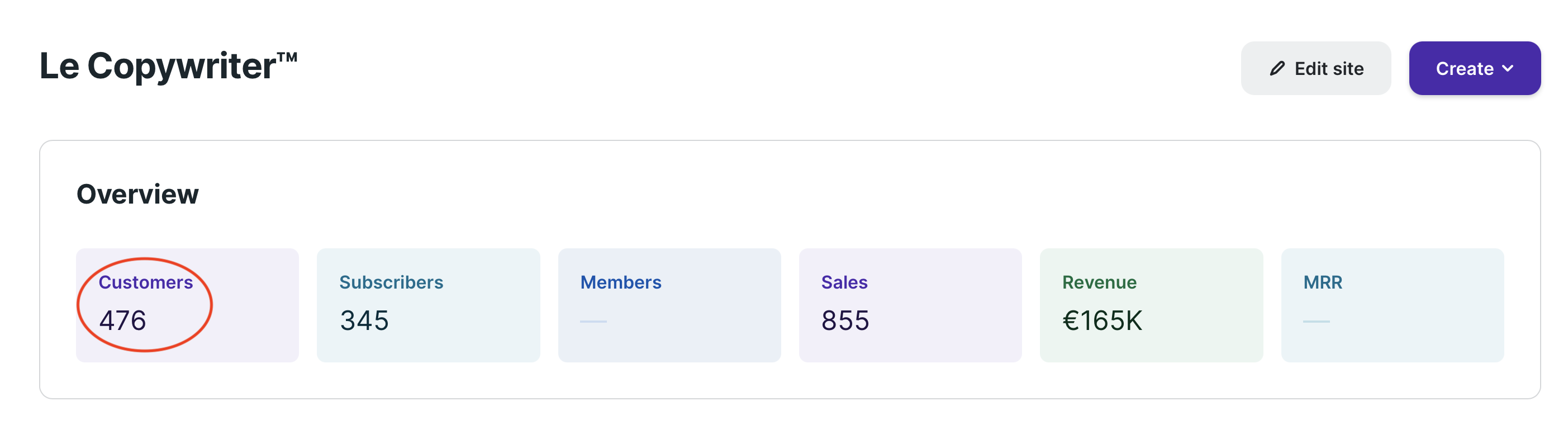The image size is (1568, 434).
Task: Open the Revenue label
Action: (1099, 282)
